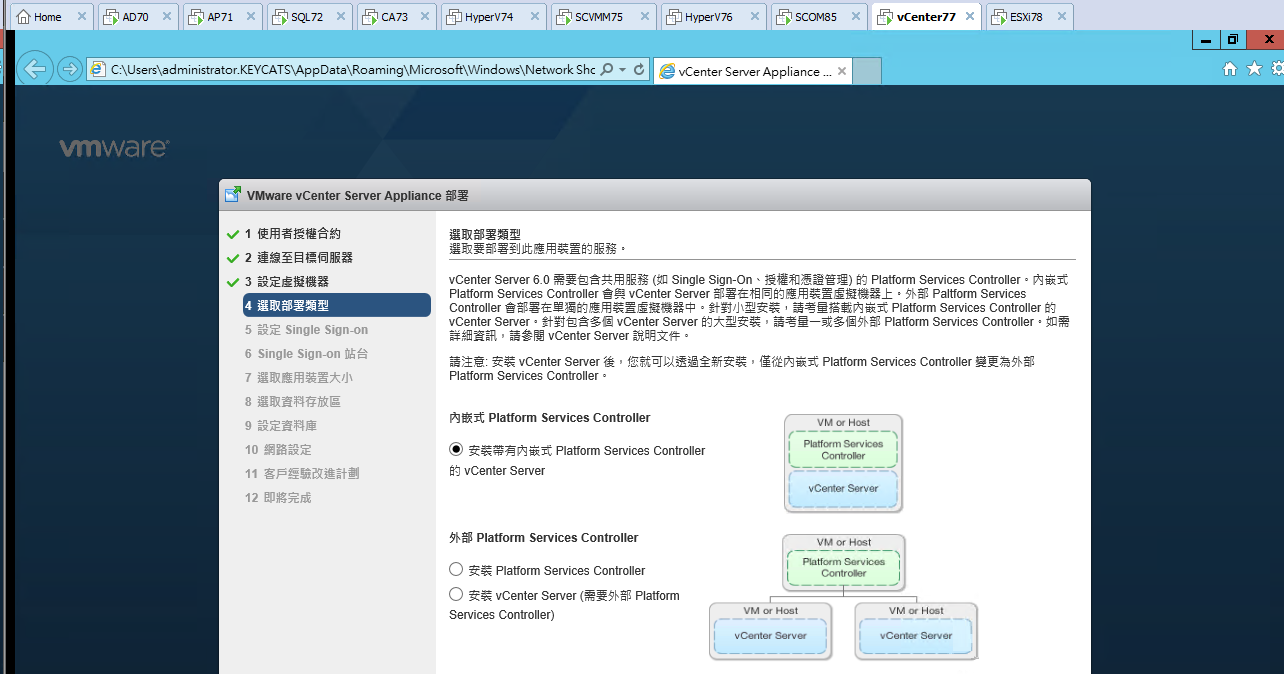
Task: Select step 4 選取部署類型
Action: point(335,305)
